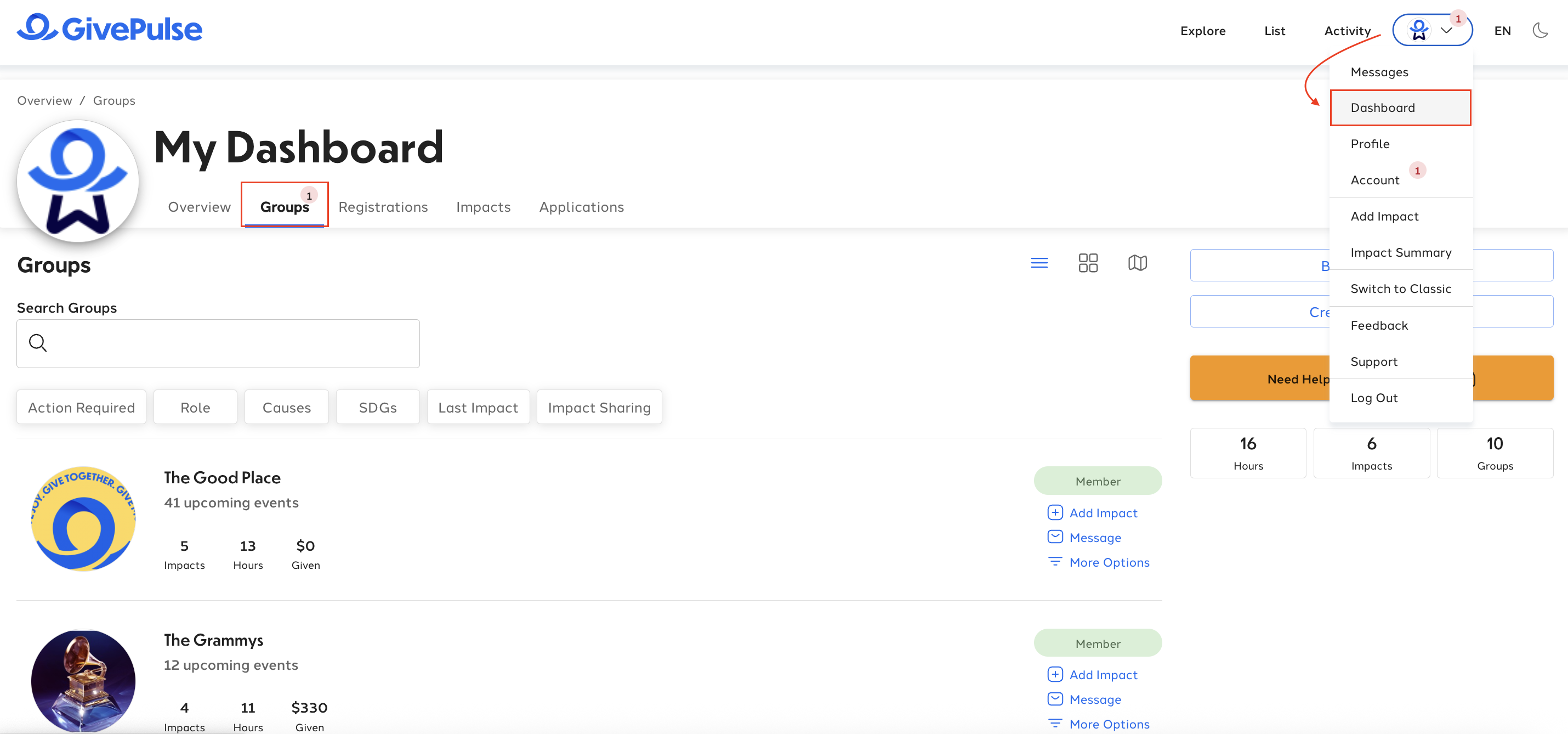Click Activity in top navigation
The width and height of the screenshot is (1568, 734).
coord(1348,31)
